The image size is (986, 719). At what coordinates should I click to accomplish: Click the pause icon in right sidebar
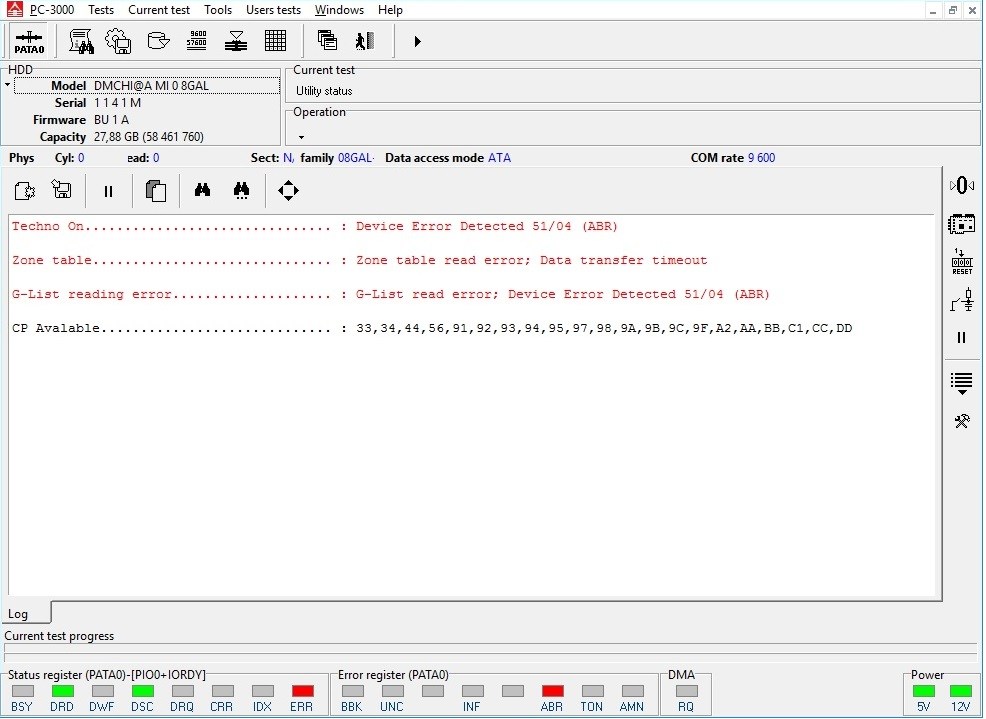[961, 338]
